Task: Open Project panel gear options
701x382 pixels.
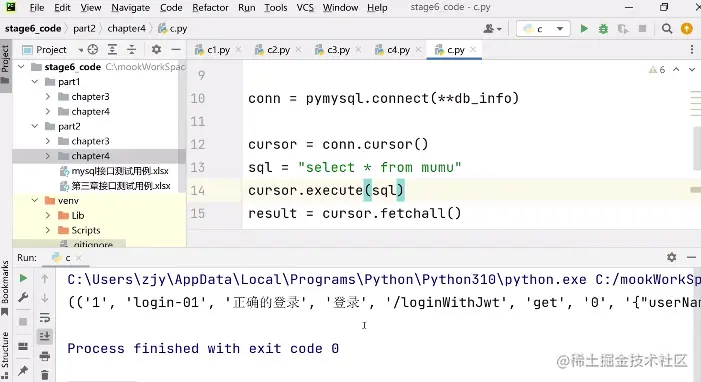Action: [x=156, y=49]
